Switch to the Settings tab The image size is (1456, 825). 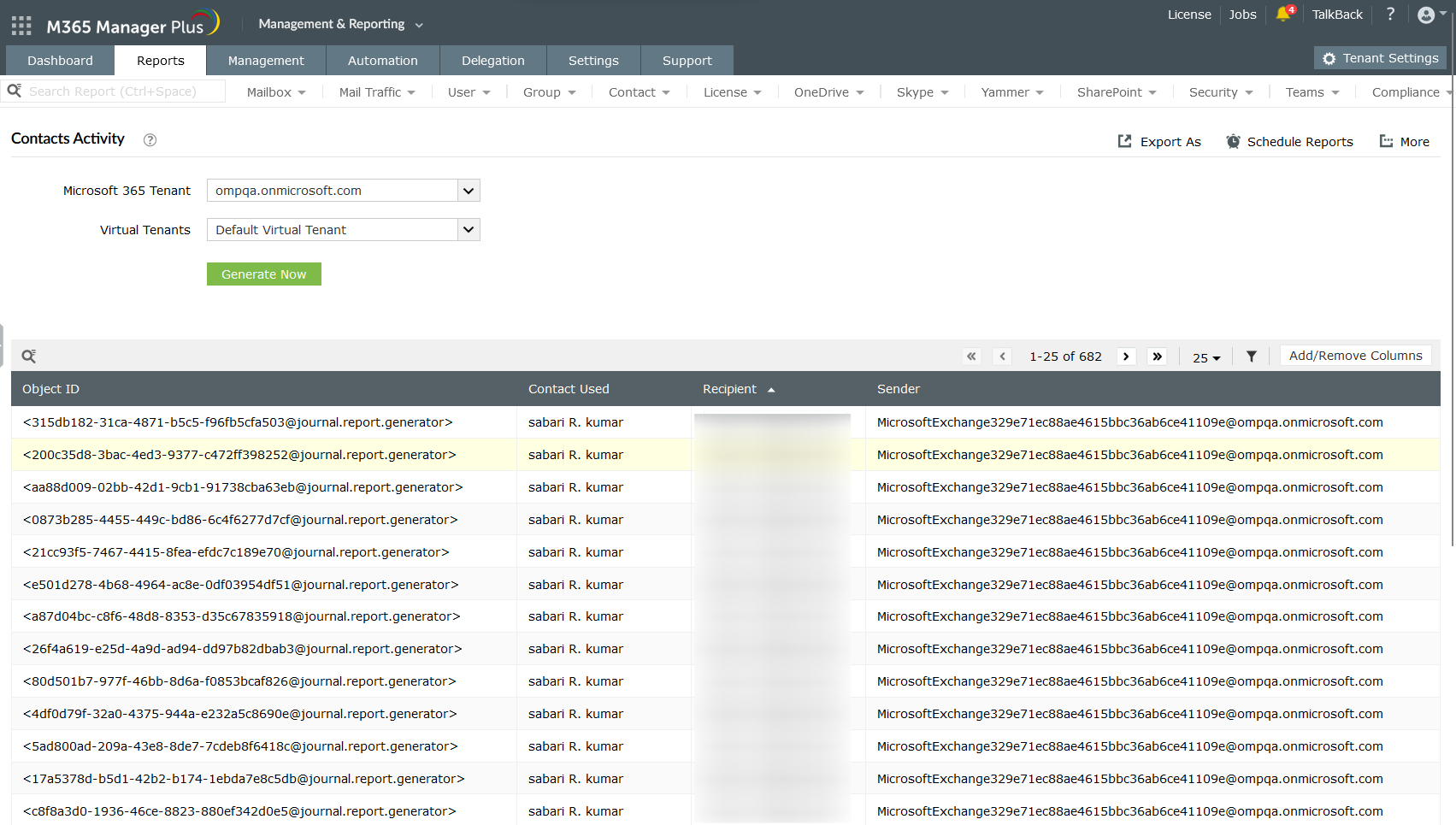tap(593, 61)
